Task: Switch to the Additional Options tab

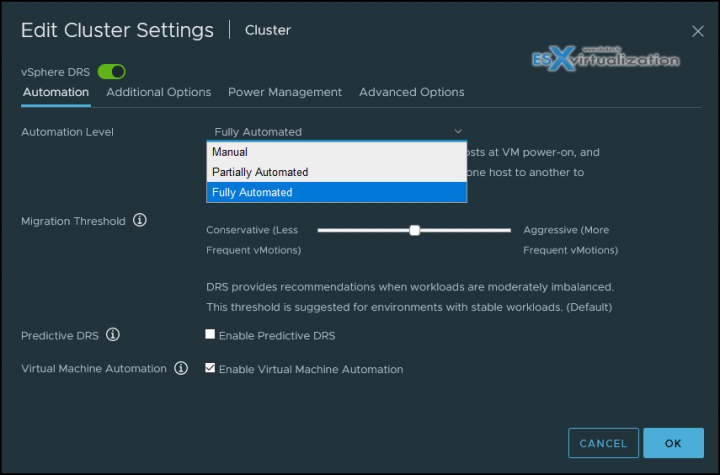Action: coord(158,92)
